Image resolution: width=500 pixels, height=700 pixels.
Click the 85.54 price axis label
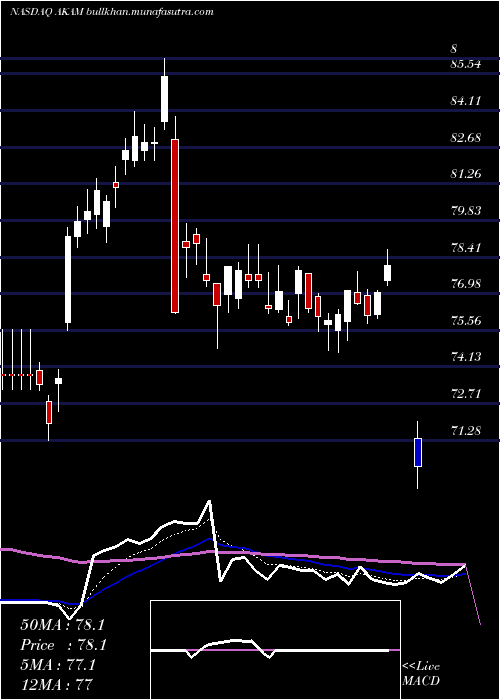pyautogui.click(x=466, y=64)
